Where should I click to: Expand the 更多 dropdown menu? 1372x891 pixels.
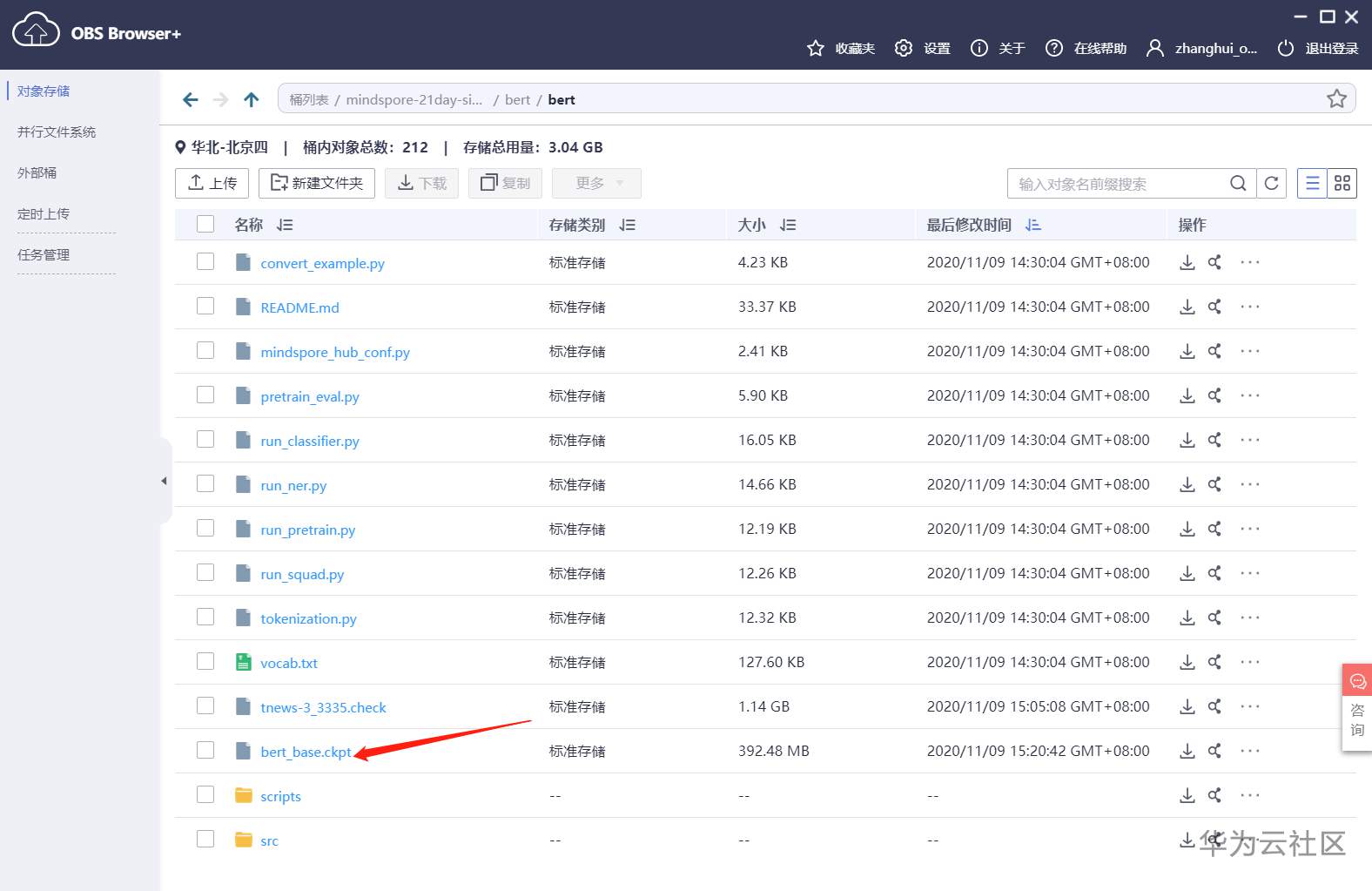pos(597,183)
